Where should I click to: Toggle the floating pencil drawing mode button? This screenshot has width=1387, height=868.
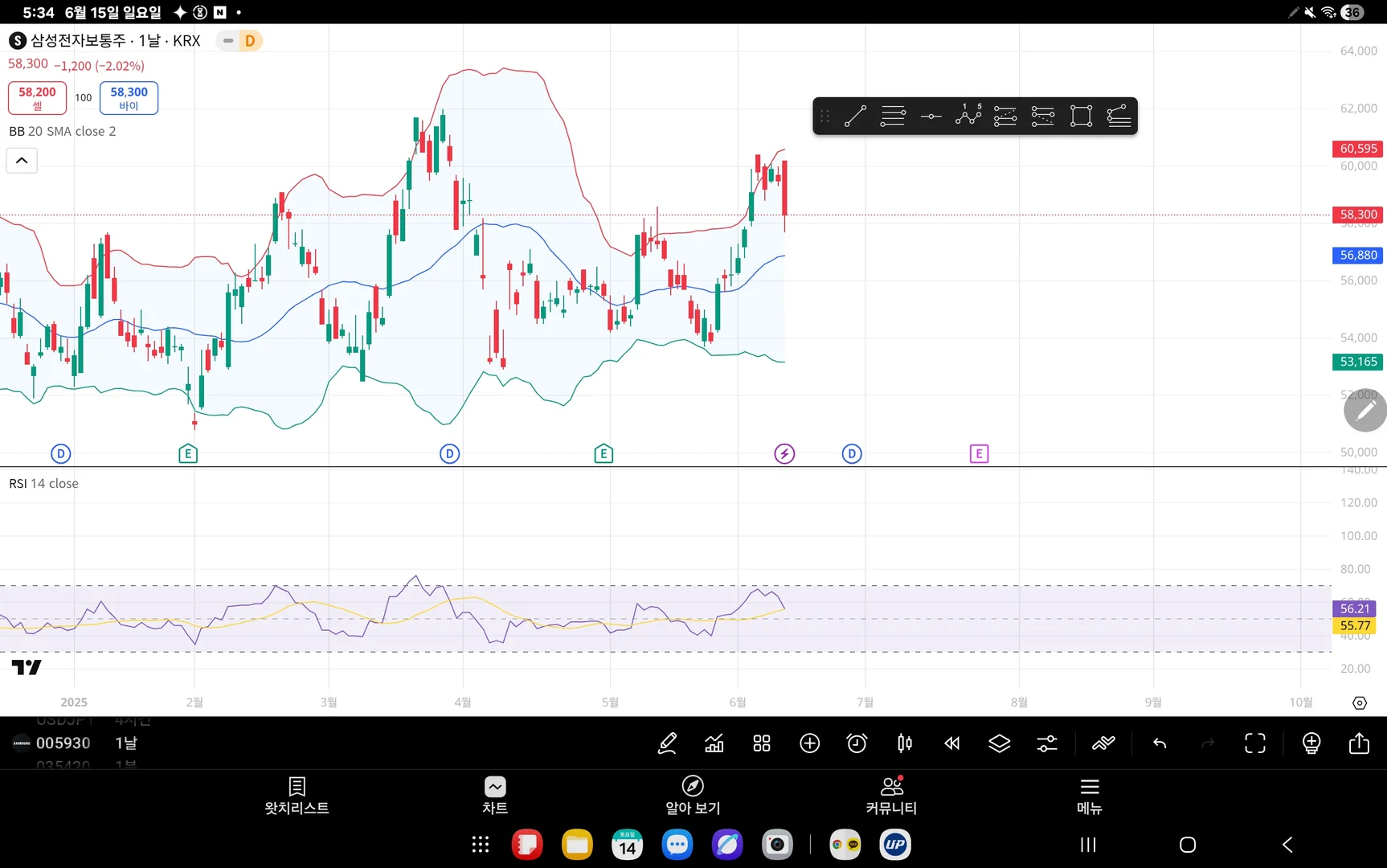click(1364, 411)
